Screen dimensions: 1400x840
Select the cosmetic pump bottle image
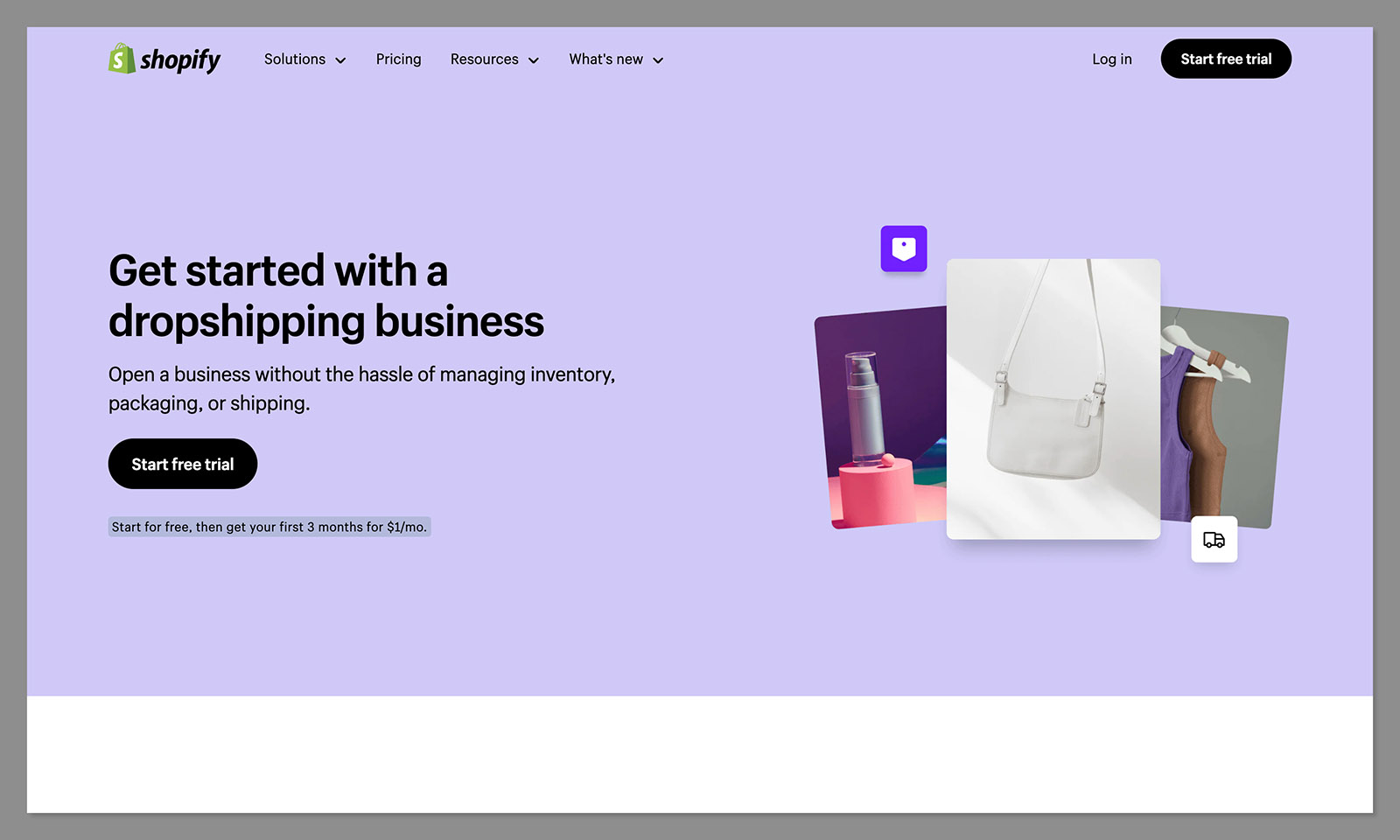tap(879, 418)
